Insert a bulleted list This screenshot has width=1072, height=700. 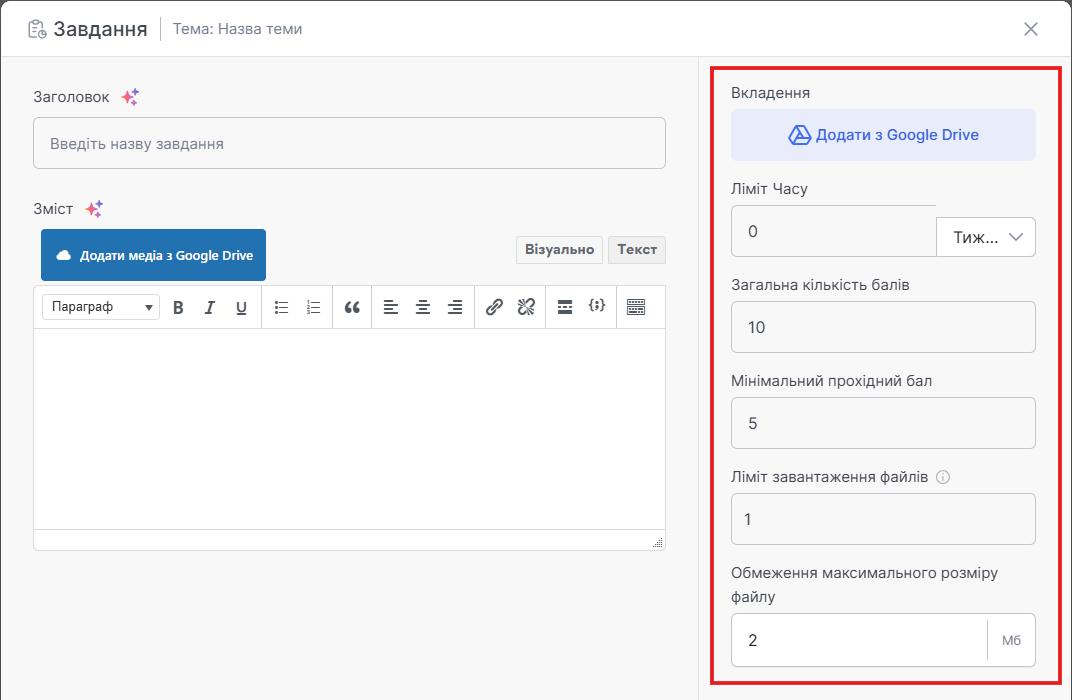(282, 308)
